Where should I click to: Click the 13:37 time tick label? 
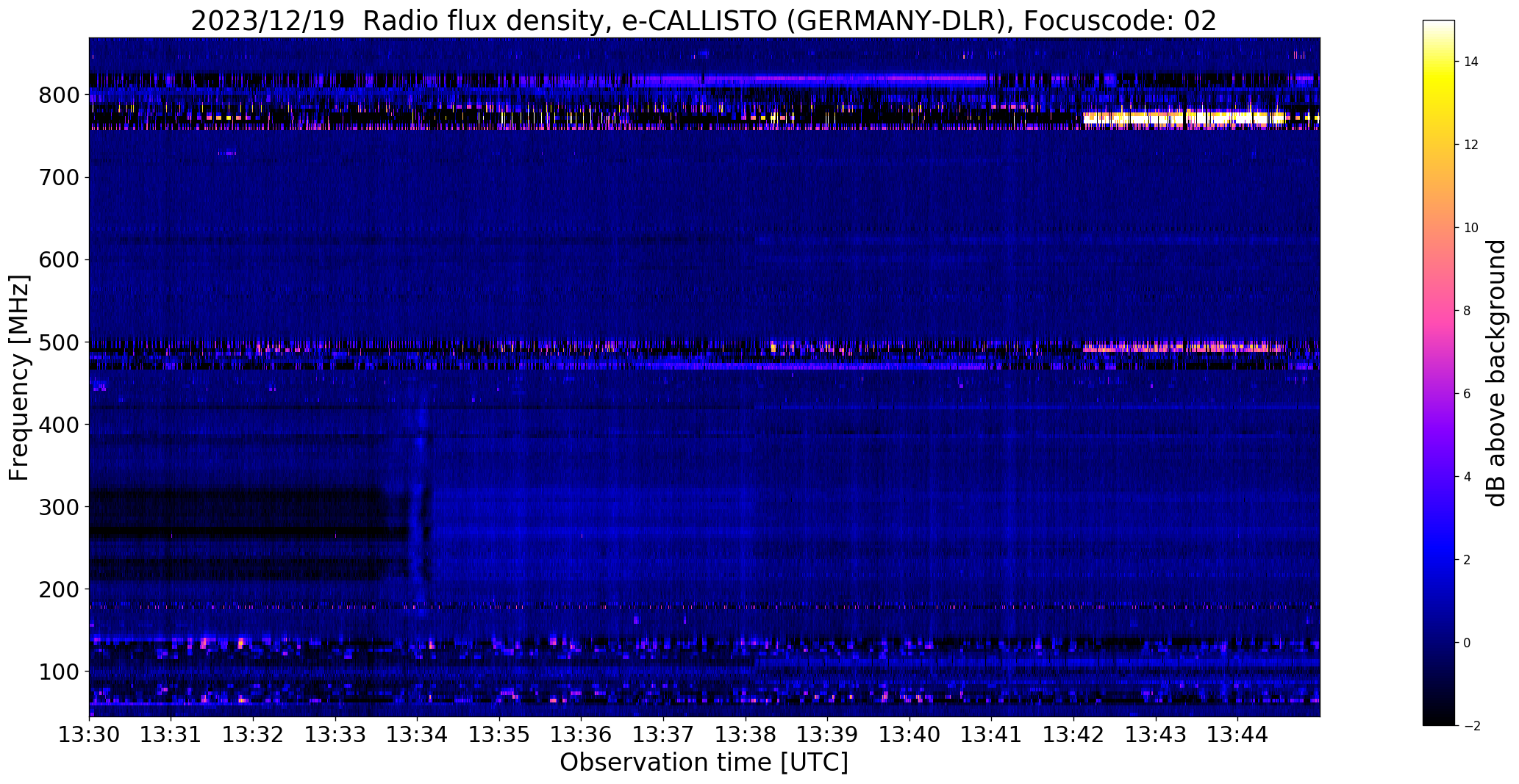[x=664, y=735]
